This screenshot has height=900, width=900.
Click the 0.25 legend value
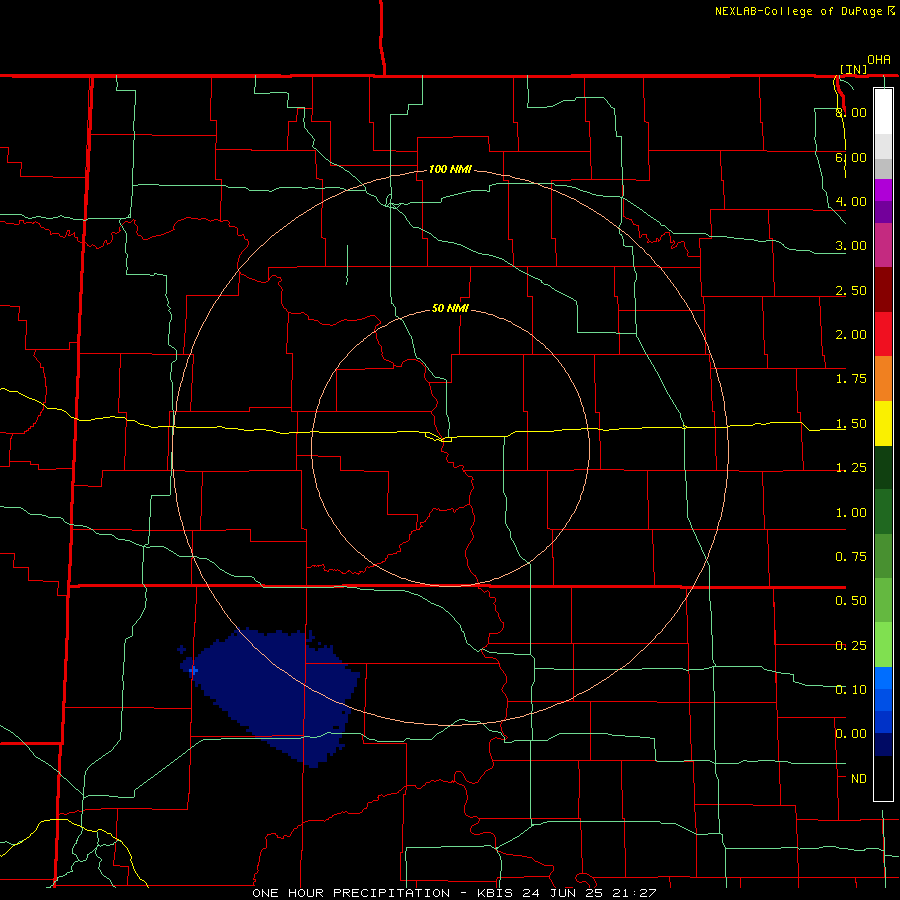click(x=851, y=646)
